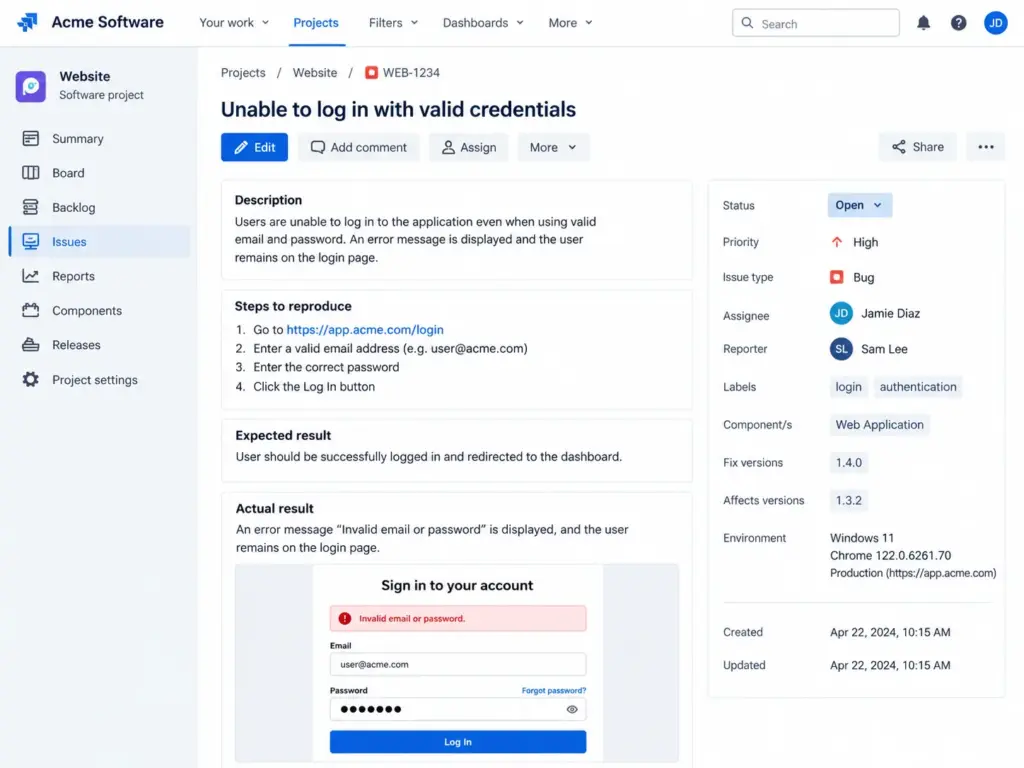
Task: Click the Forgot password link
Action: click(x=554, y=690)
